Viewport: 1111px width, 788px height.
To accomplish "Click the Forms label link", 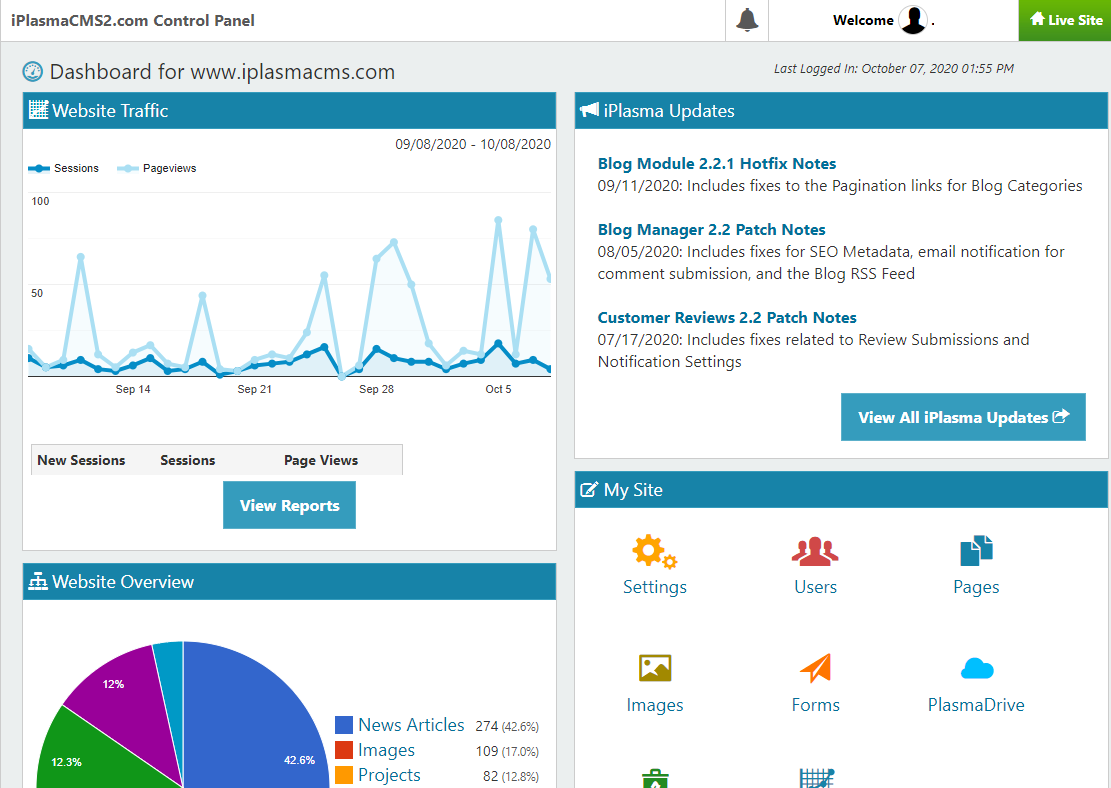I will click(816, 704).
